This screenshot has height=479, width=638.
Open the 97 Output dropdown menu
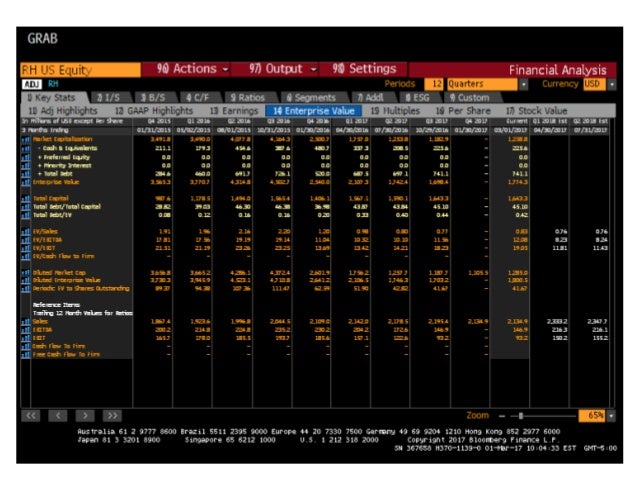point(282,69)
